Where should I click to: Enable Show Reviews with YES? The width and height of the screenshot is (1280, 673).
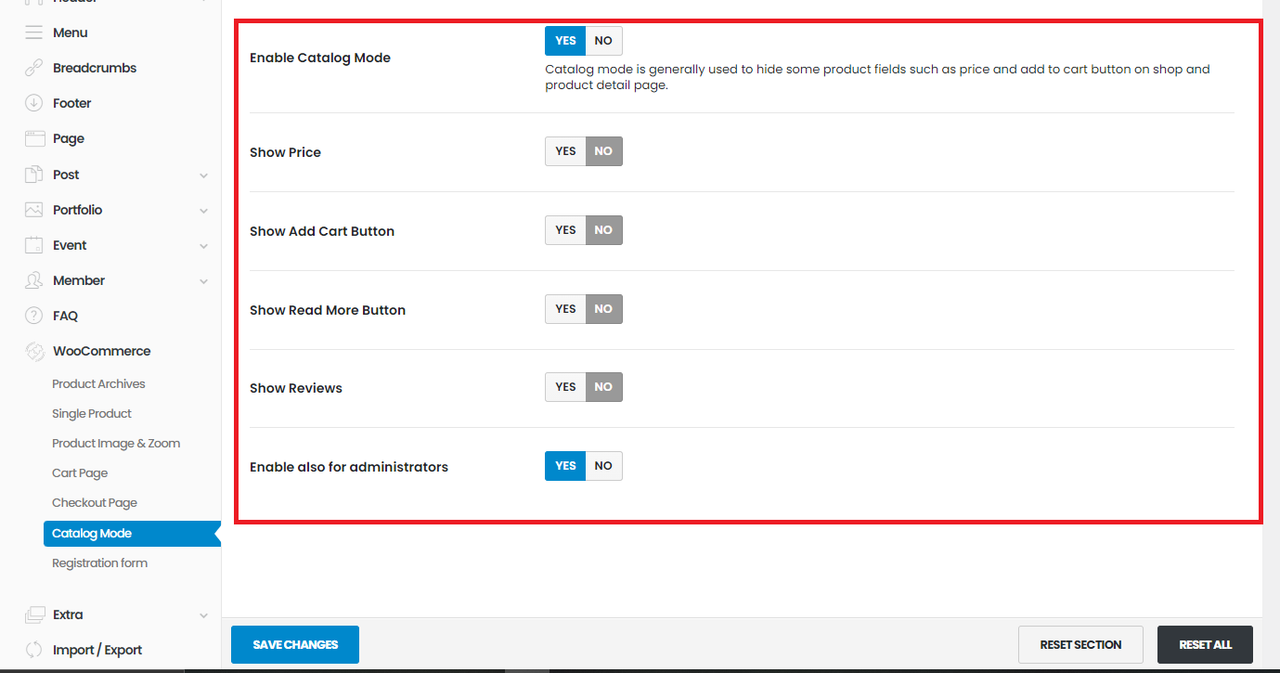point(566,387)
